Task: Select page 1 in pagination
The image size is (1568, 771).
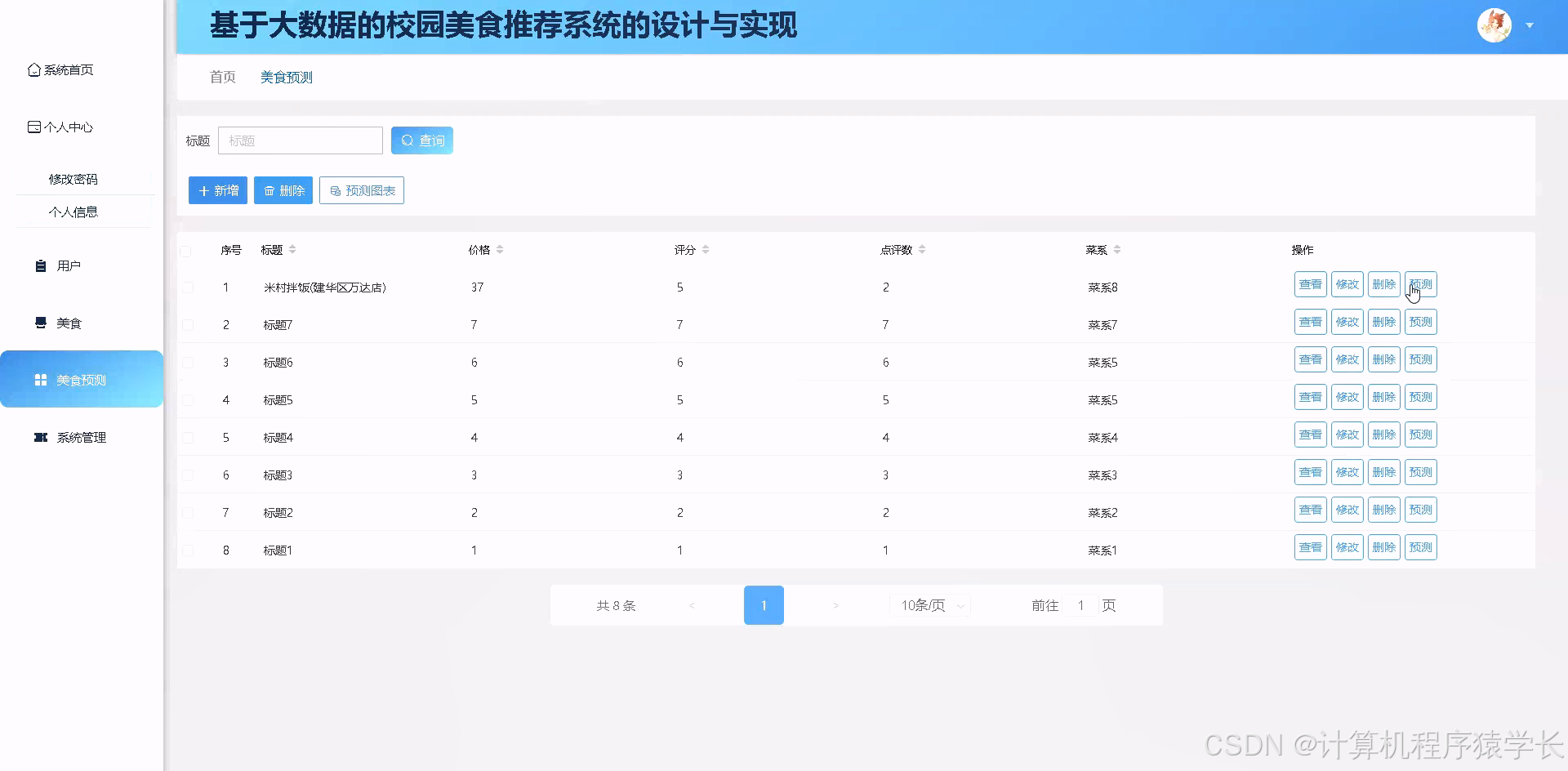Action: 764,605
